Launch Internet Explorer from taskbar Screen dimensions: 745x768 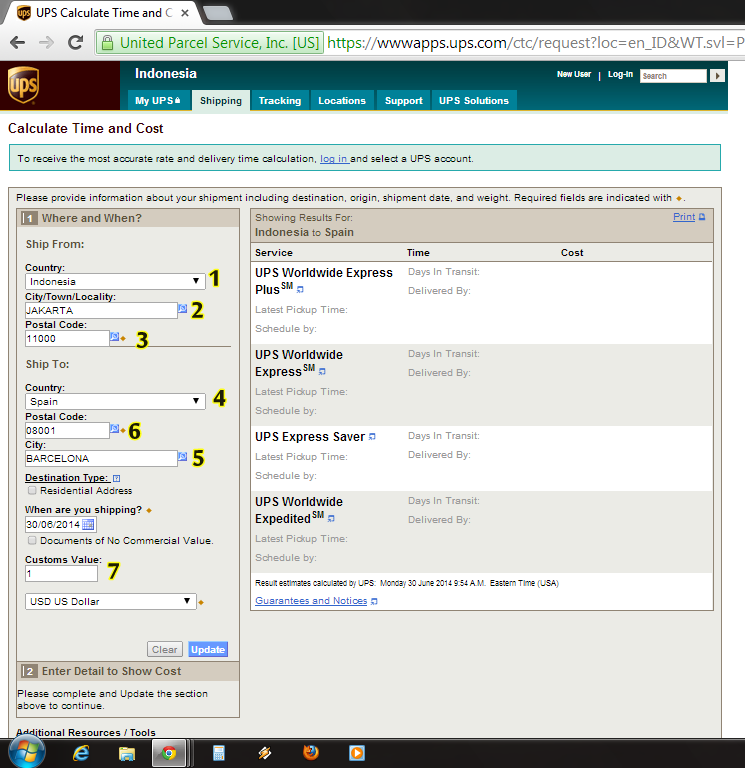click(81, 753)
